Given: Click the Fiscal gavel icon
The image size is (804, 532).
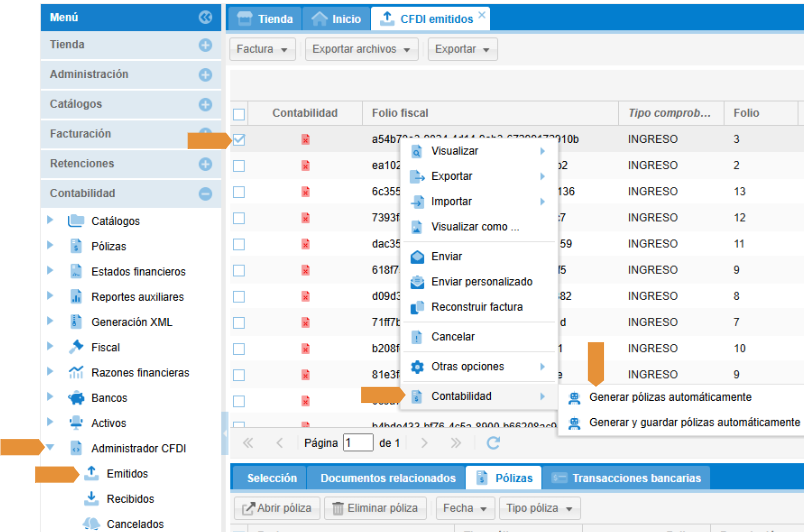Looking at the screenshot, I should [76, 347].
